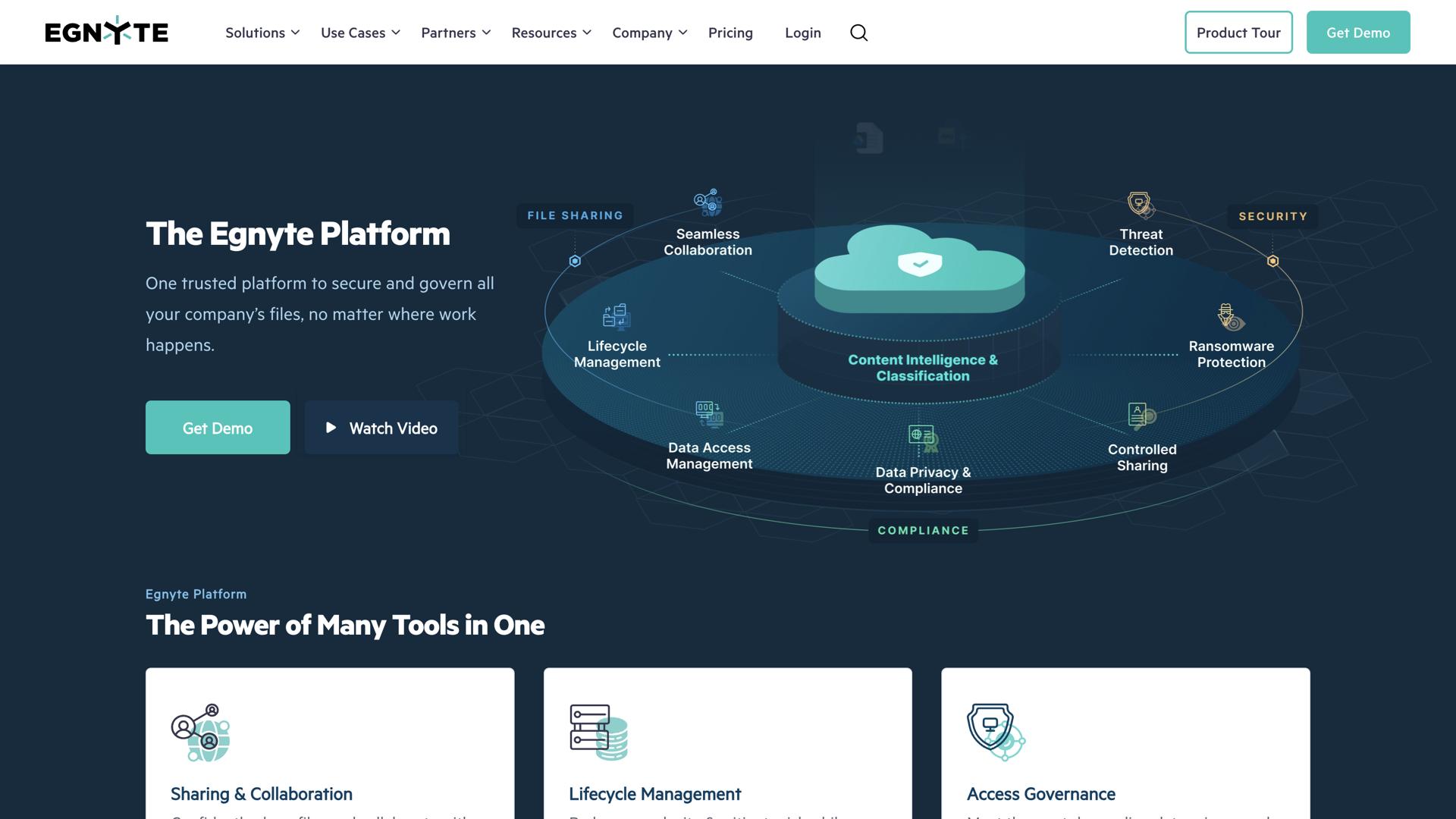
Task: Click the Access Governance shield icon
Action: click(x=993, y=730)
